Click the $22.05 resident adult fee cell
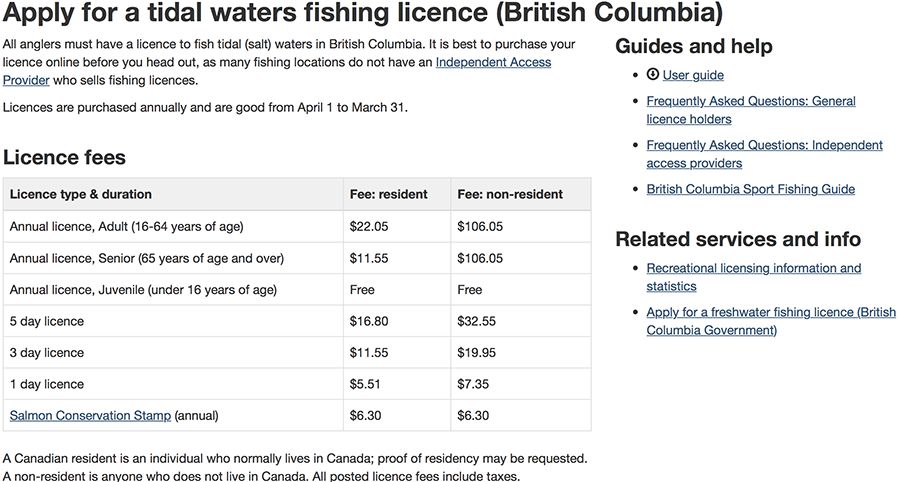Screen dimensions: 900x482 (369, 227)
